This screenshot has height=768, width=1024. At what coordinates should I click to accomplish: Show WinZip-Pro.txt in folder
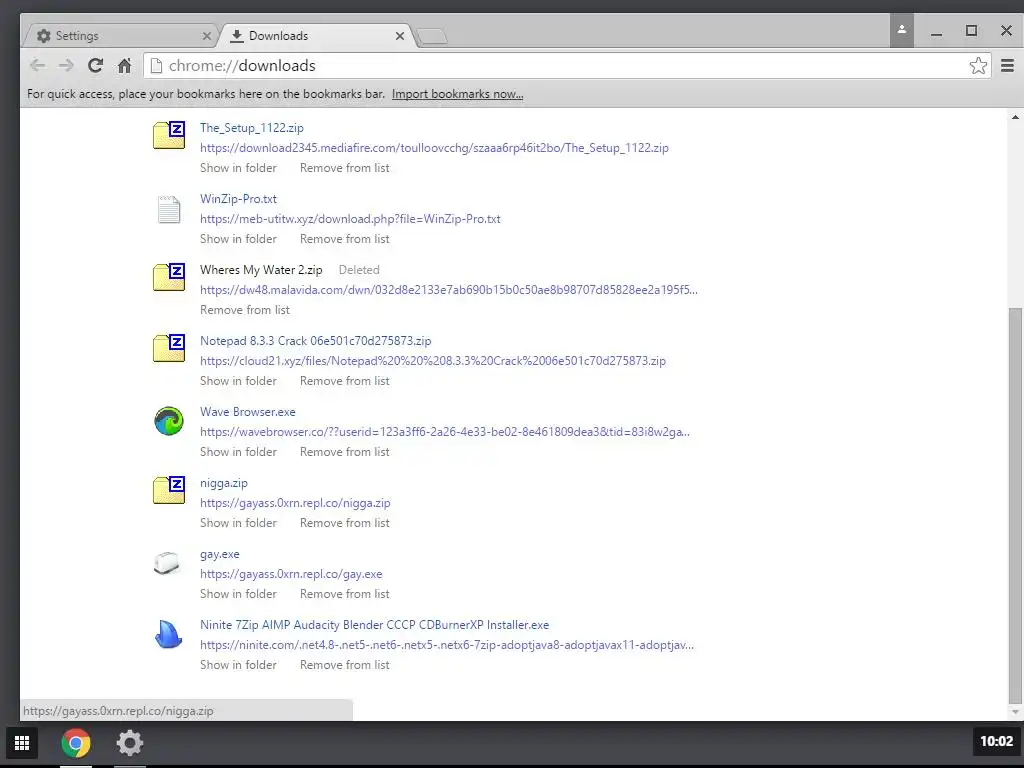point(238,239)
